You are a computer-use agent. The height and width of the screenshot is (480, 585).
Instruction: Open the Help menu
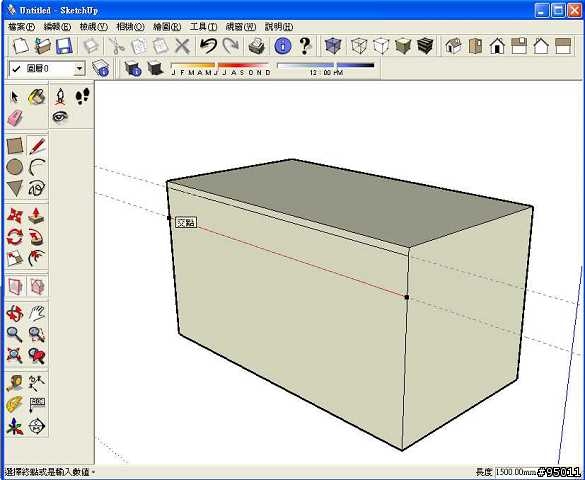point(278,27)
